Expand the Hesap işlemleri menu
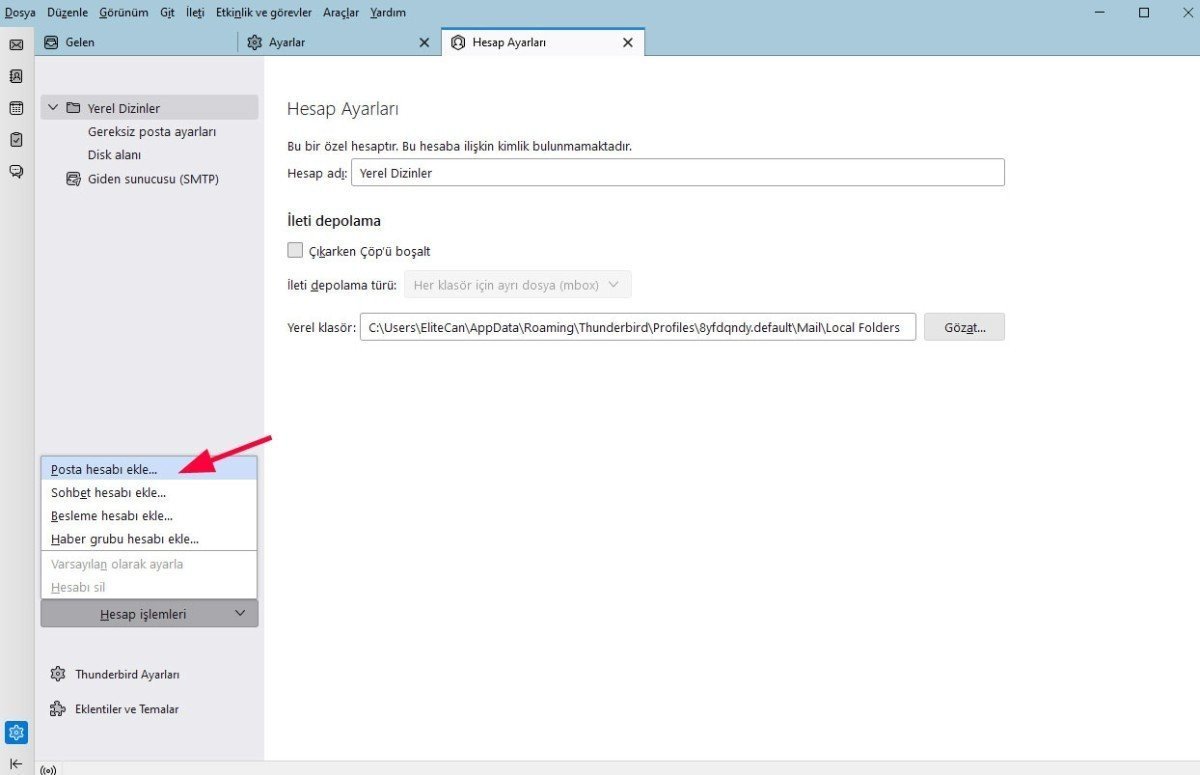This screenshot has width=1200, height=775. coord(148,613)
